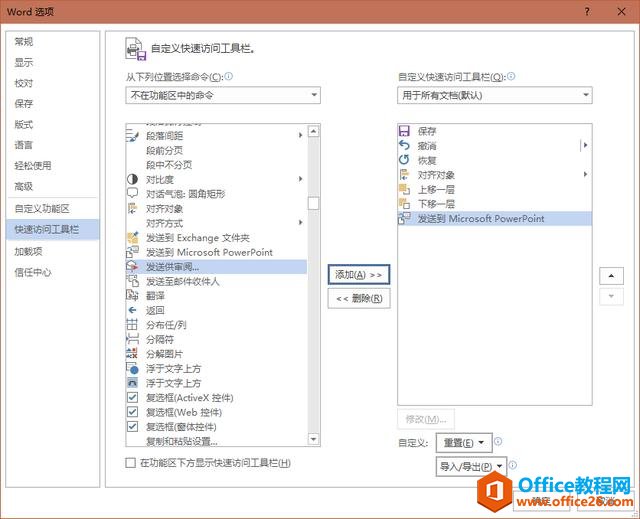Click the 保存 save icon in toolbar list

404,131
